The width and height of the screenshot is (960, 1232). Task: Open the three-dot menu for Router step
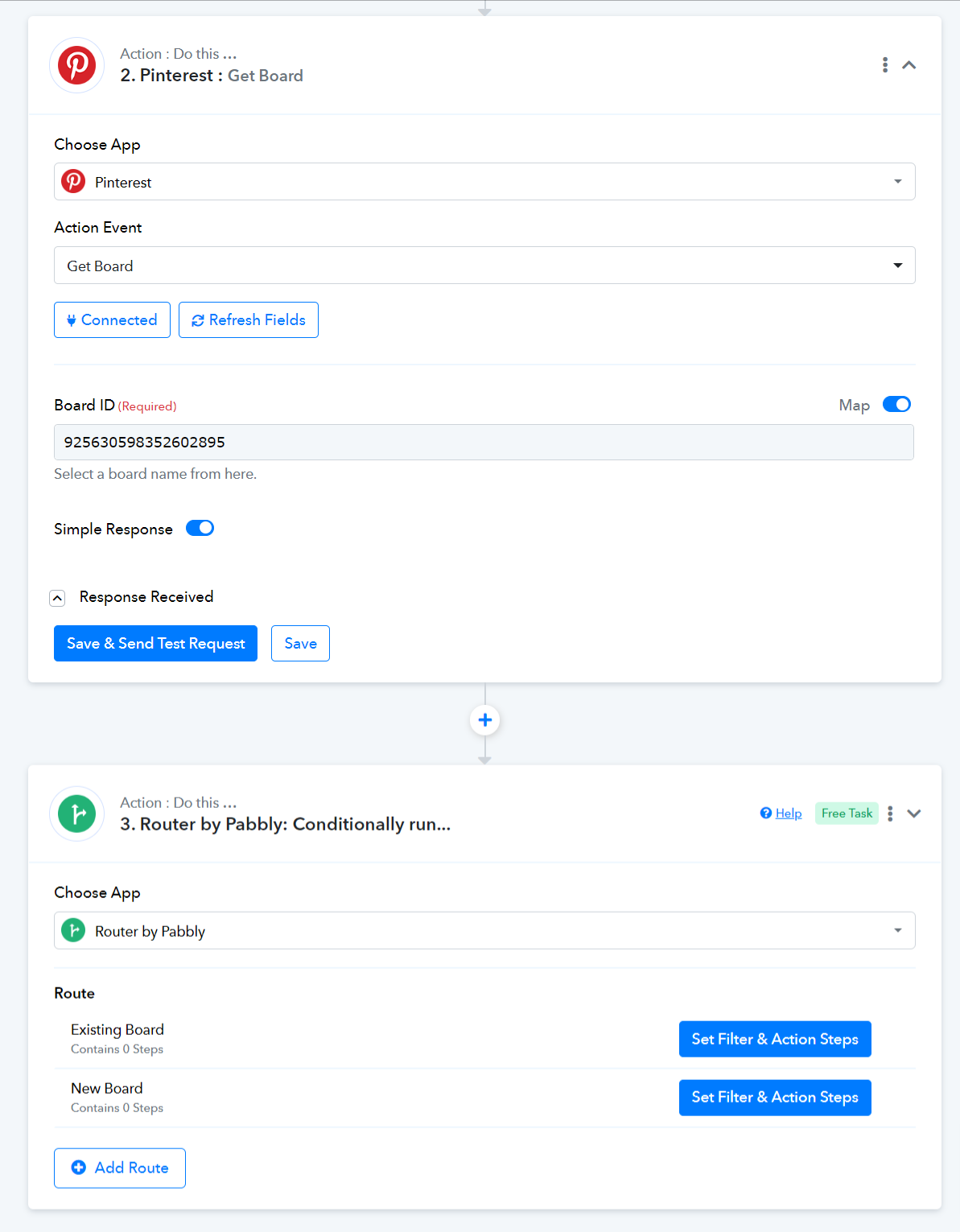pyautogui.click(x=890, y=814)
